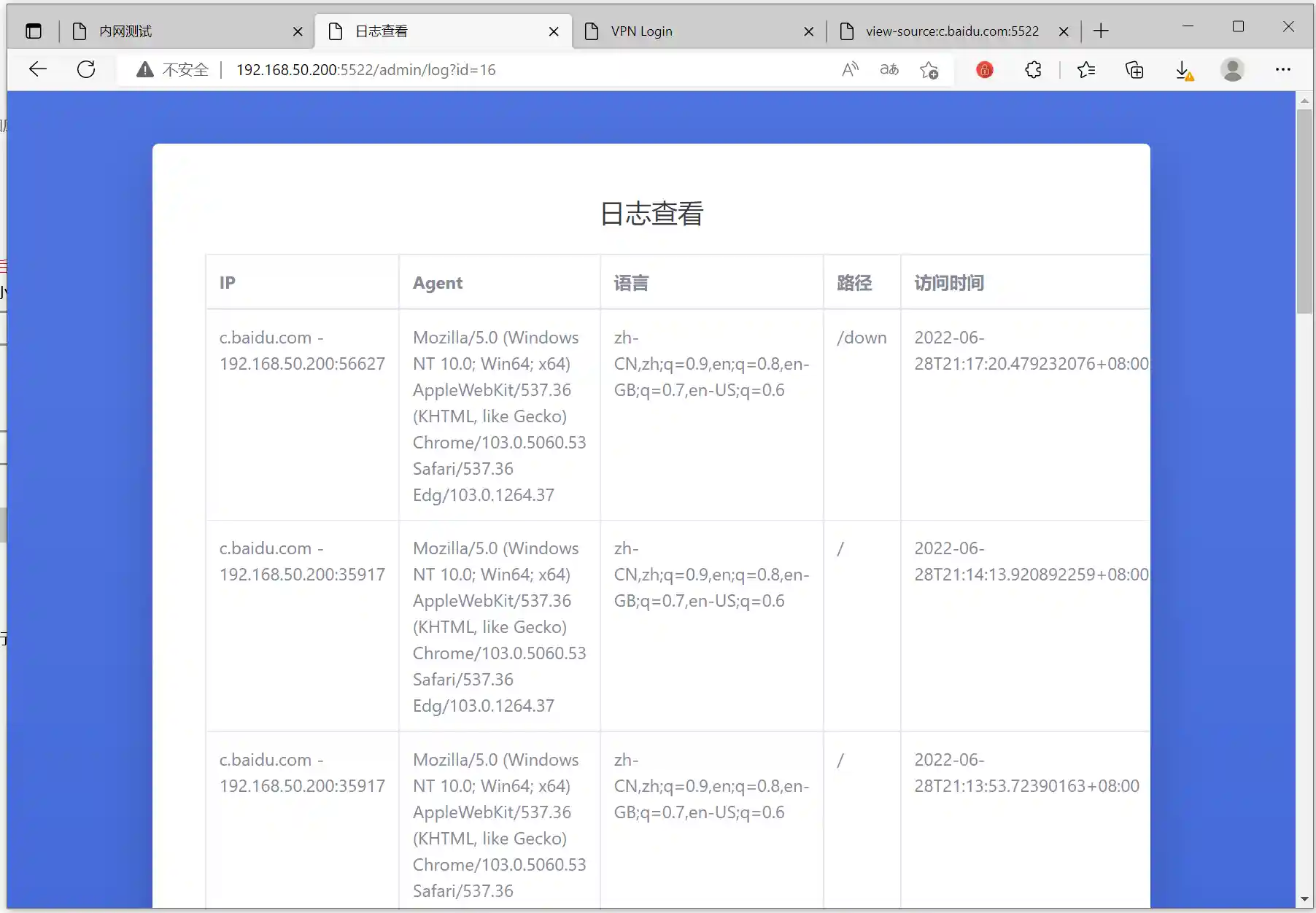Switch to view-source:c.baidu.com:5522 tab
The height and width of the screenshot is (913, 1316).
[x=948, y=31]
